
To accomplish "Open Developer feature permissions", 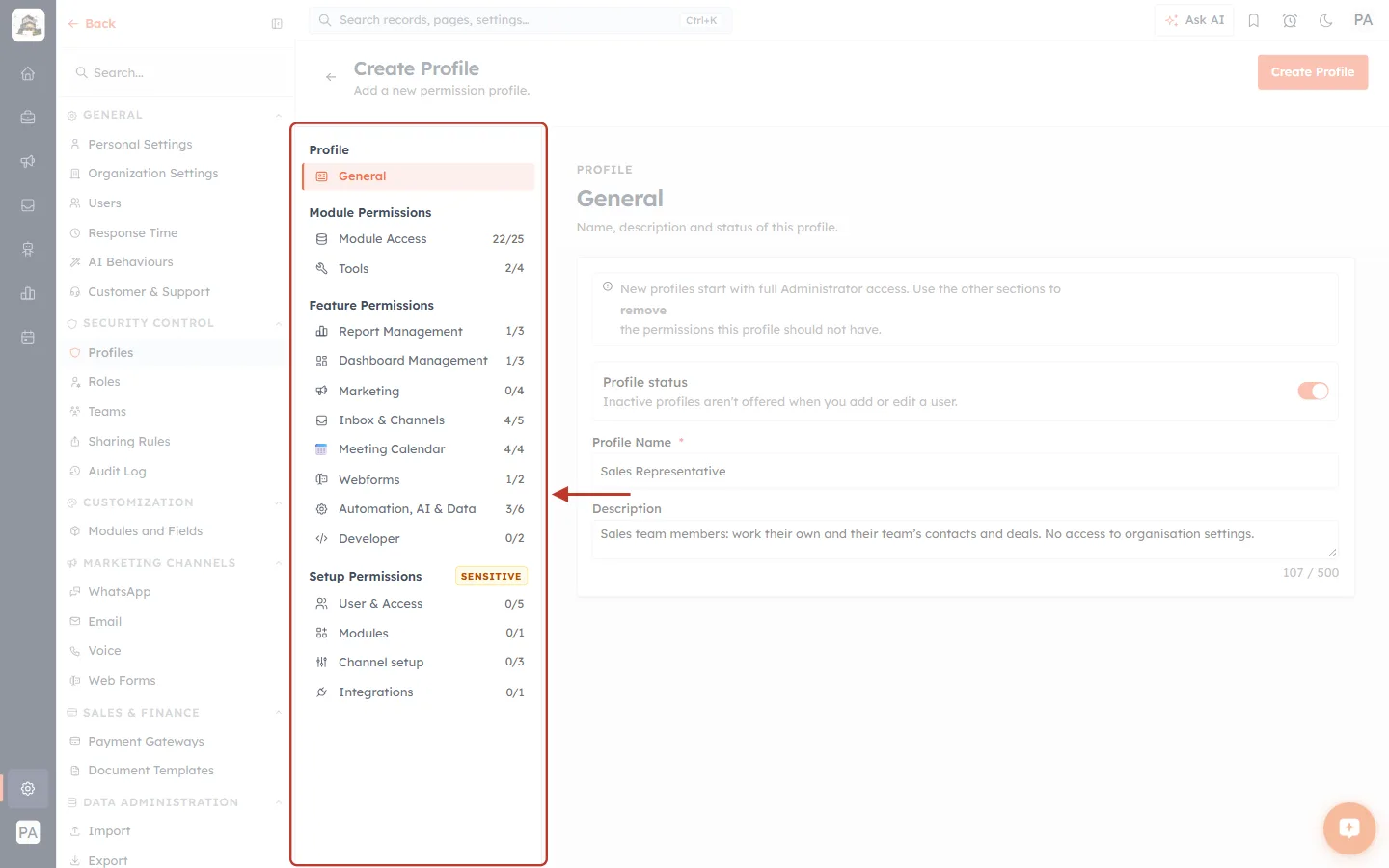I will [x=419, y=539].
